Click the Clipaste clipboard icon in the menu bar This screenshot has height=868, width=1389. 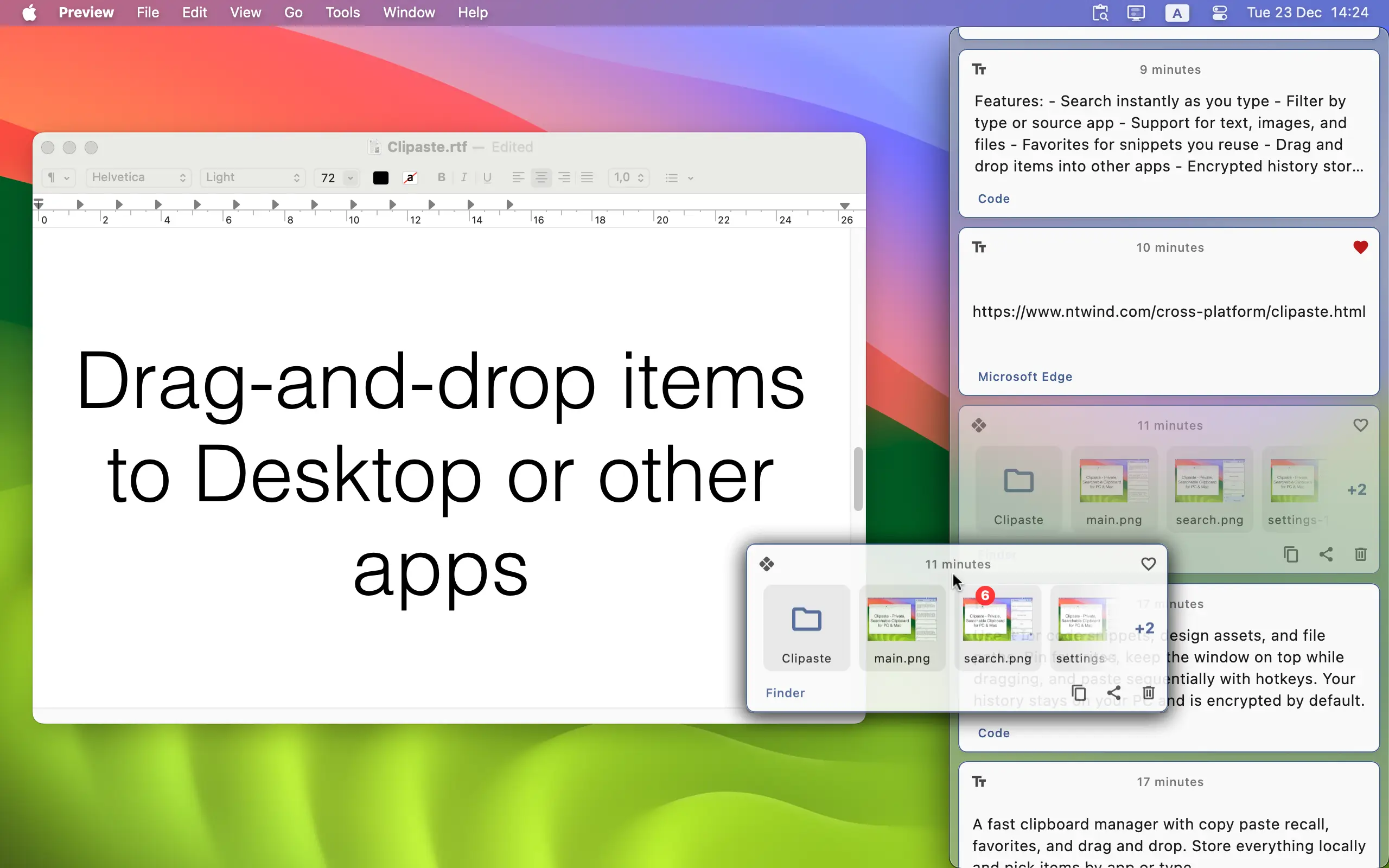pyautogui.click(x=1100, y=12)
